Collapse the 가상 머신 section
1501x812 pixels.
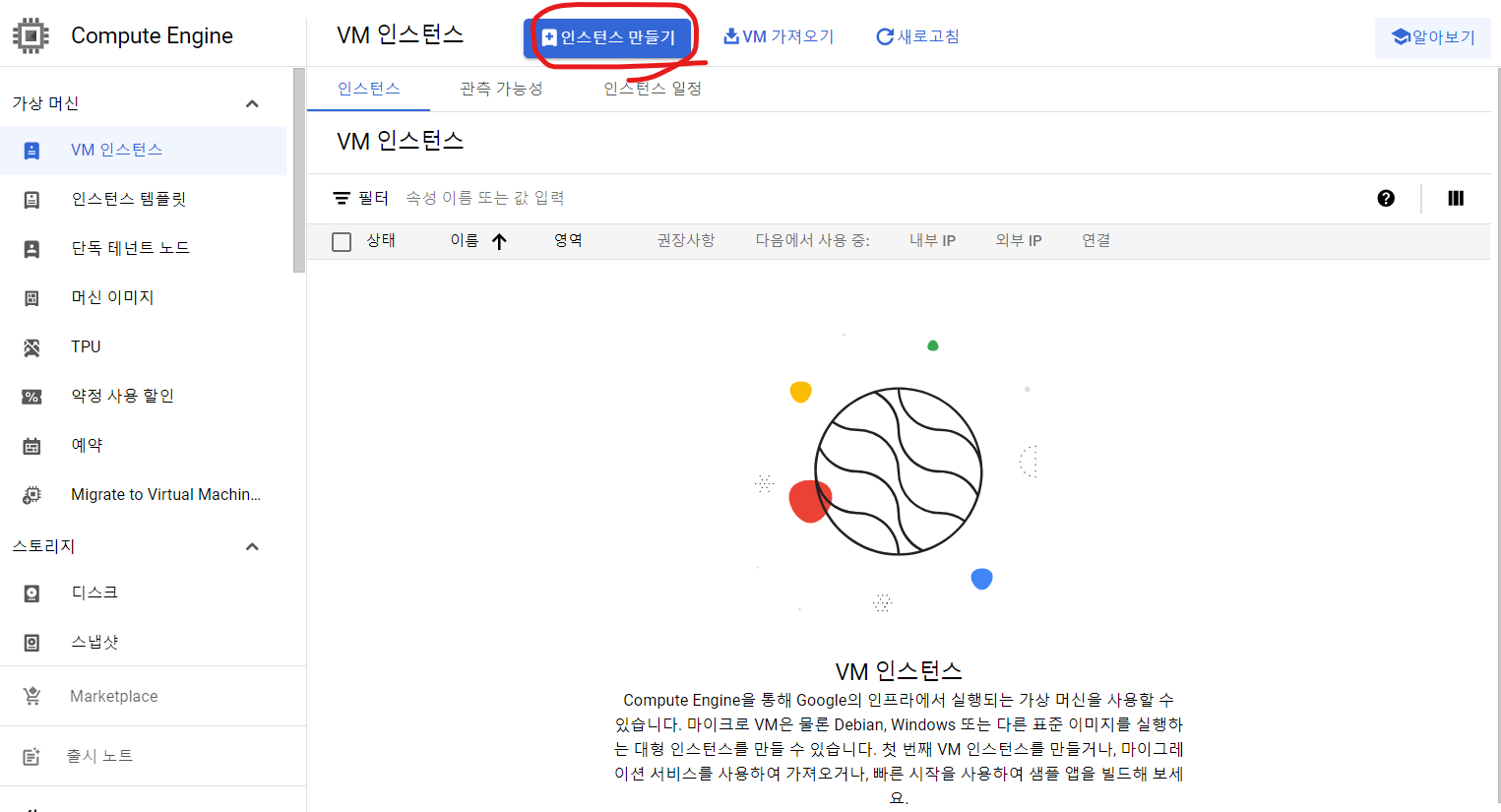pyautogui.click(x=252, y=103)
